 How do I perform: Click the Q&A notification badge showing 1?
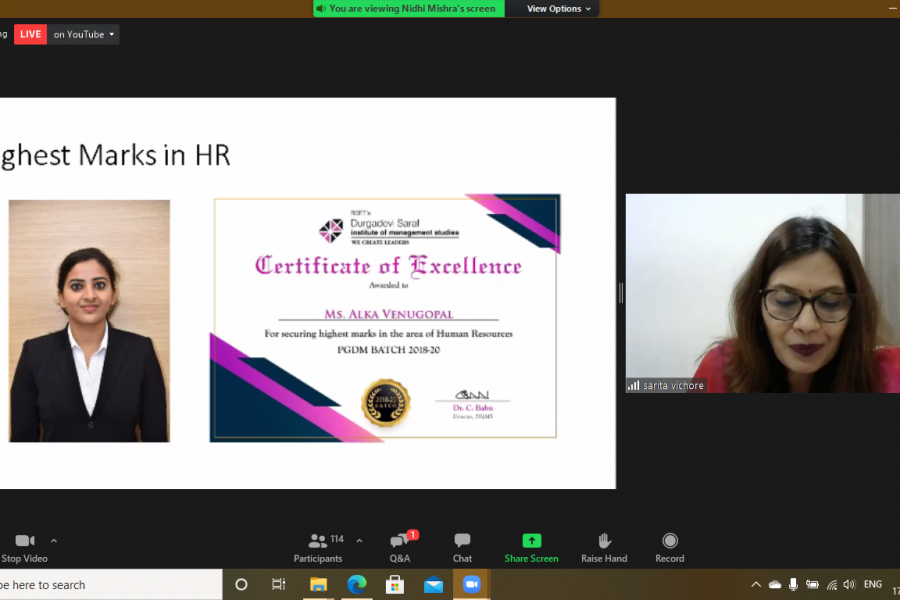413,535
